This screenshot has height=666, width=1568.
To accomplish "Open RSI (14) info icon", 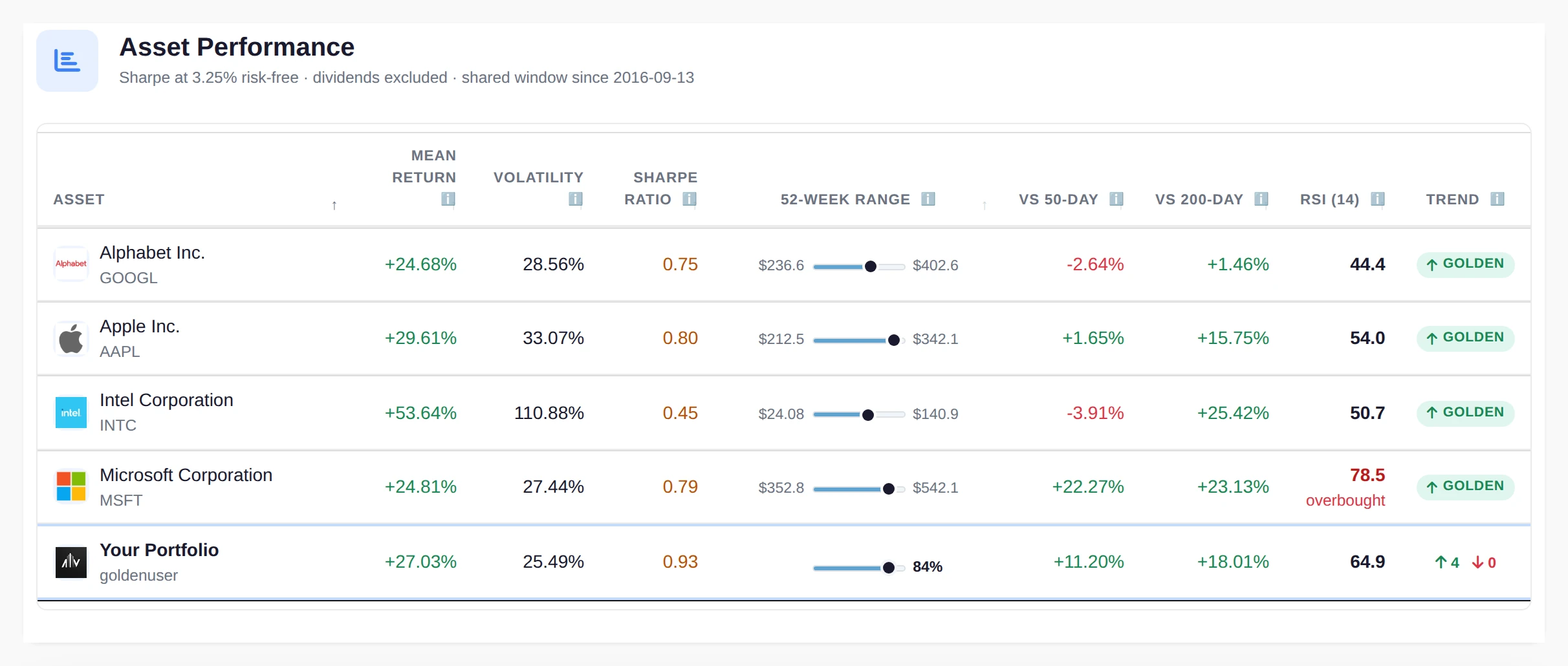I will pos(1377,199).
